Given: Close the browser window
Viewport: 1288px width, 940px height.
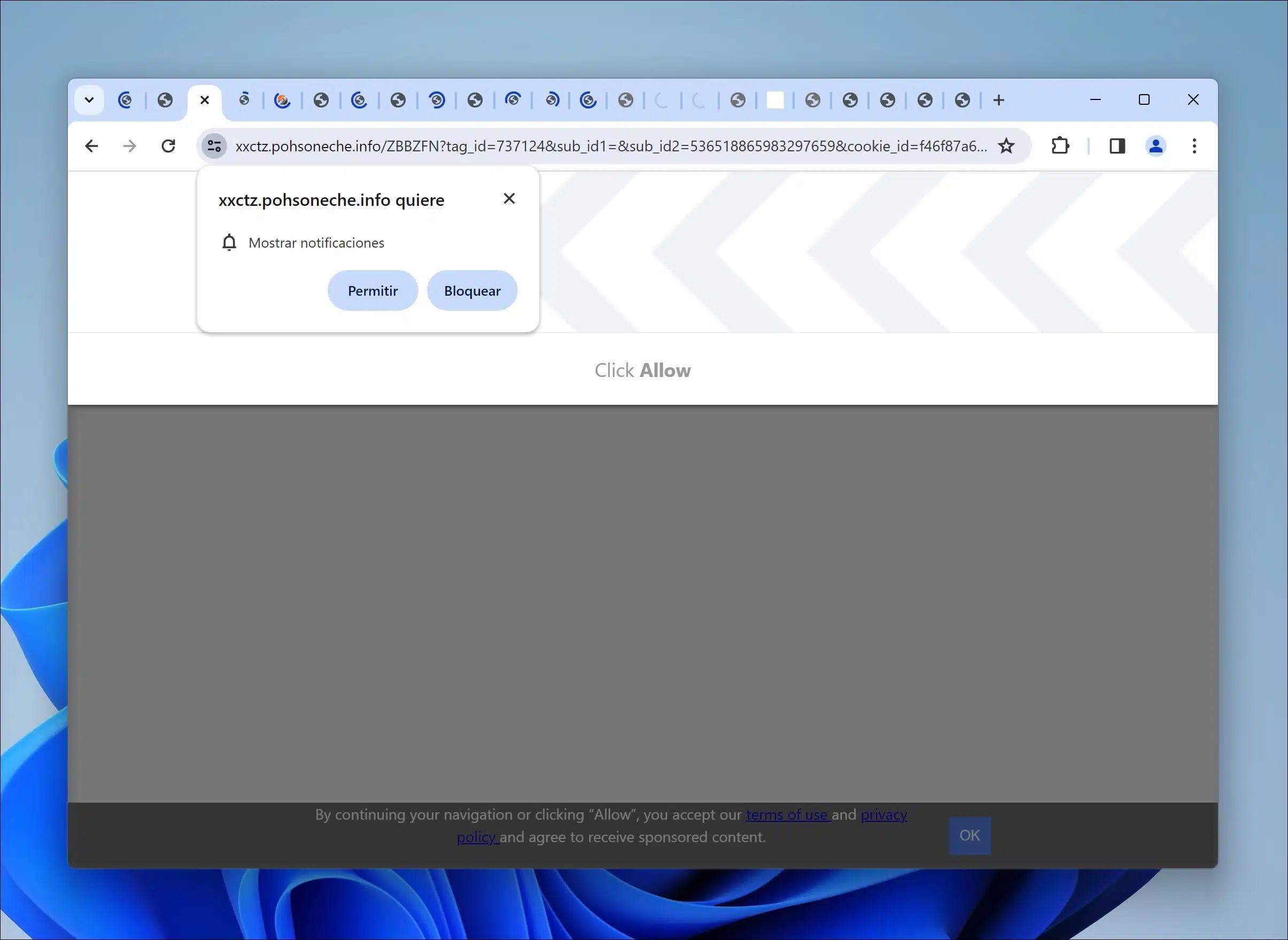Looking at the screenshot, I should (1193, 99).
